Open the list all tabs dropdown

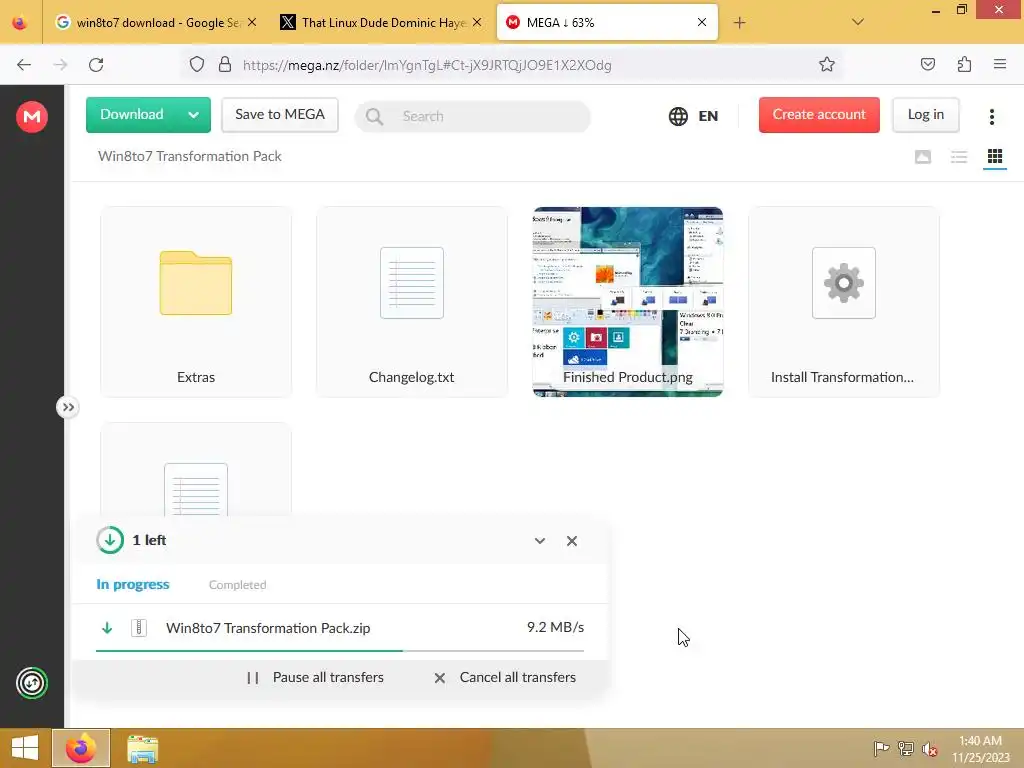pos(858,22)
